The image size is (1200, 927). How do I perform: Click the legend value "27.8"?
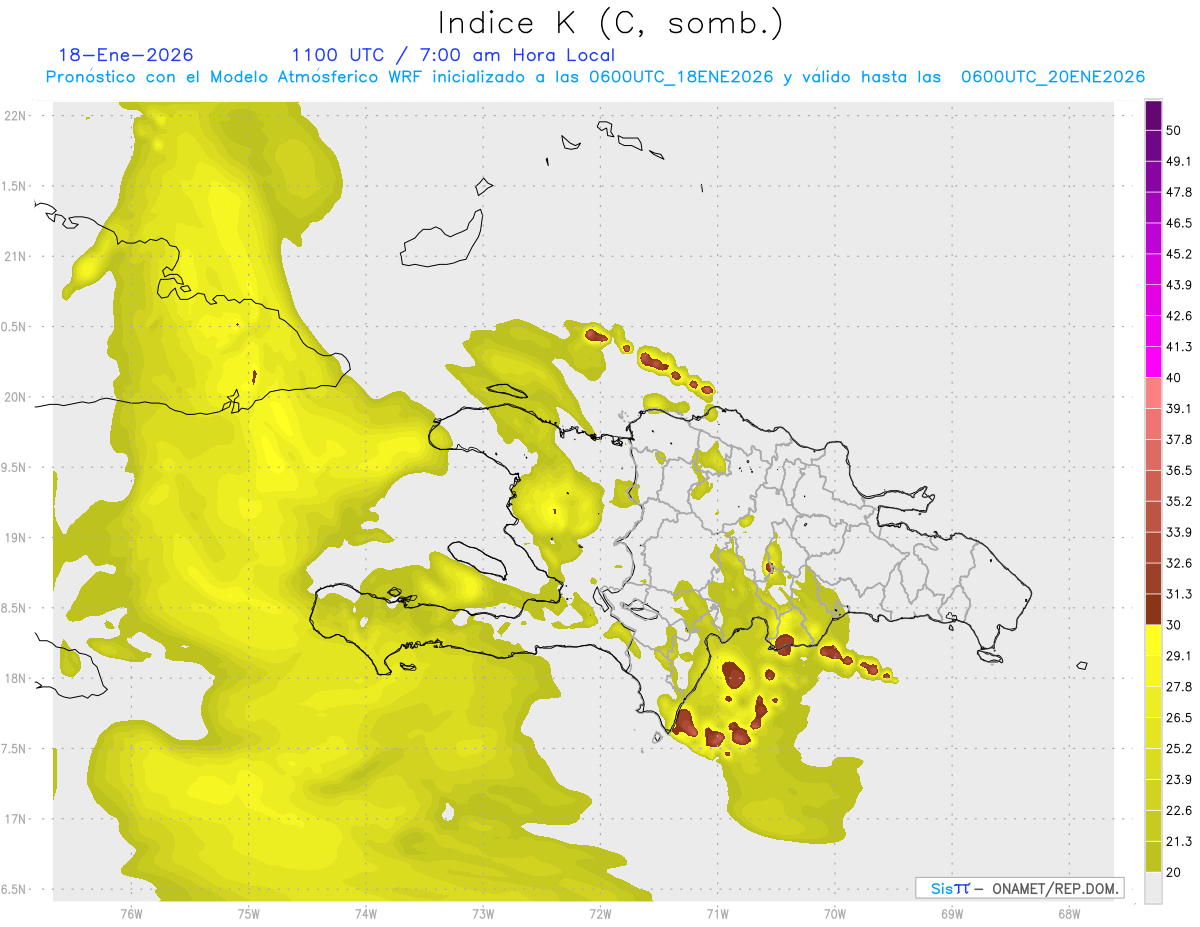pos(1179,687)
